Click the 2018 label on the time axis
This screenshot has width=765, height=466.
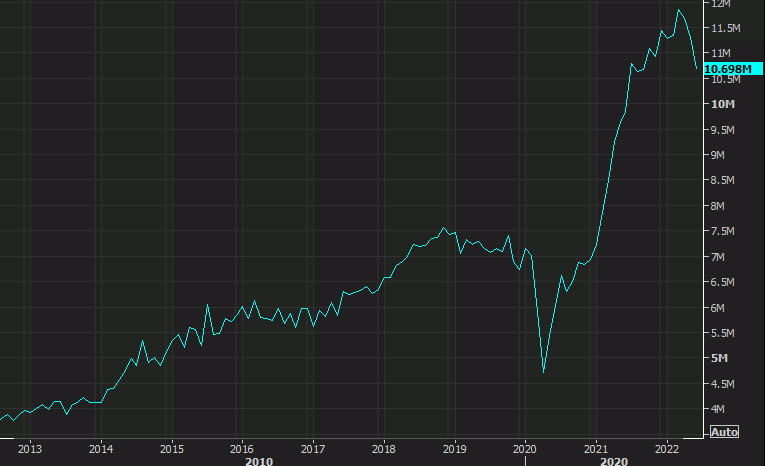[x=383, y=449]
